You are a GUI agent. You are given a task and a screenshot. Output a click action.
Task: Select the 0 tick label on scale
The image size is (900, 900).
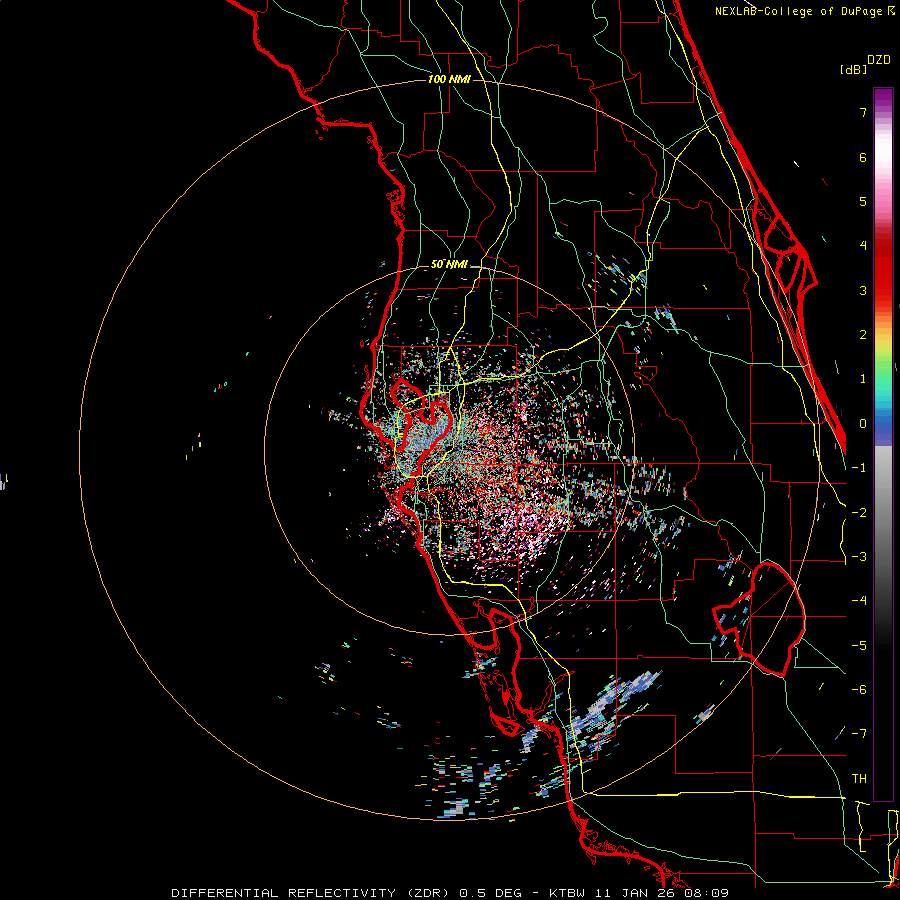pos(863,424)
